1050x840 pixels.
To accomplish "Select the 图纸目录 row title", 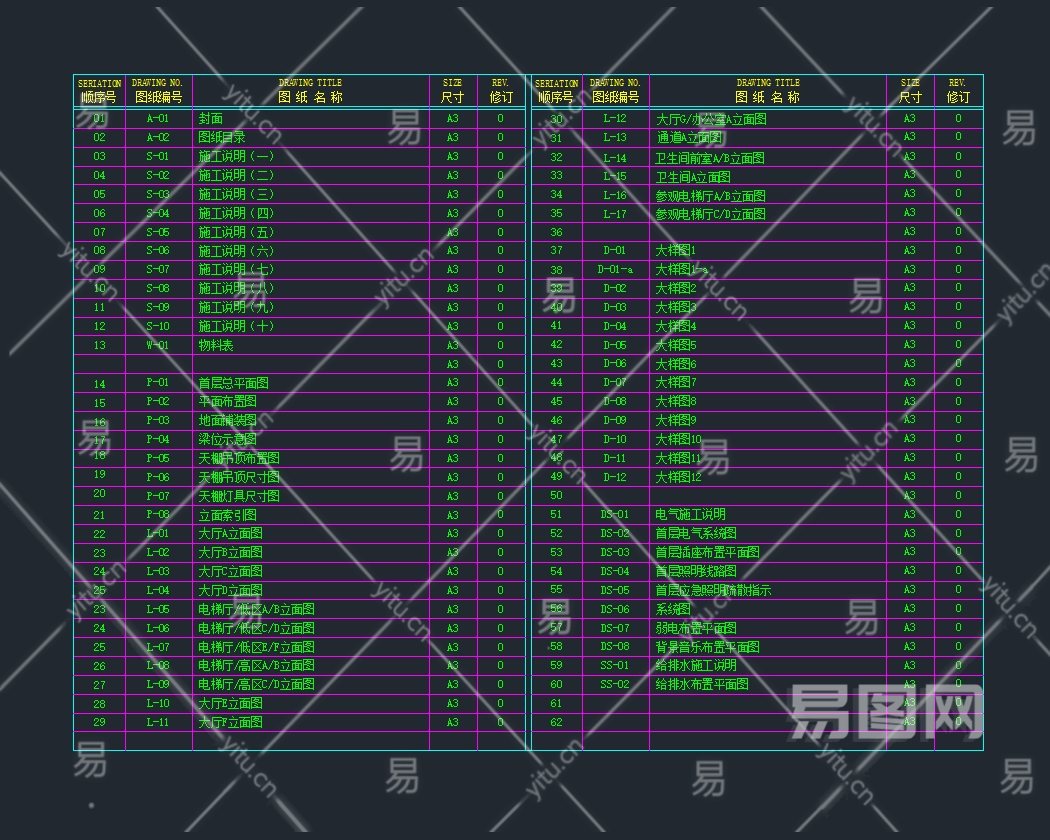I will (222, 137).
